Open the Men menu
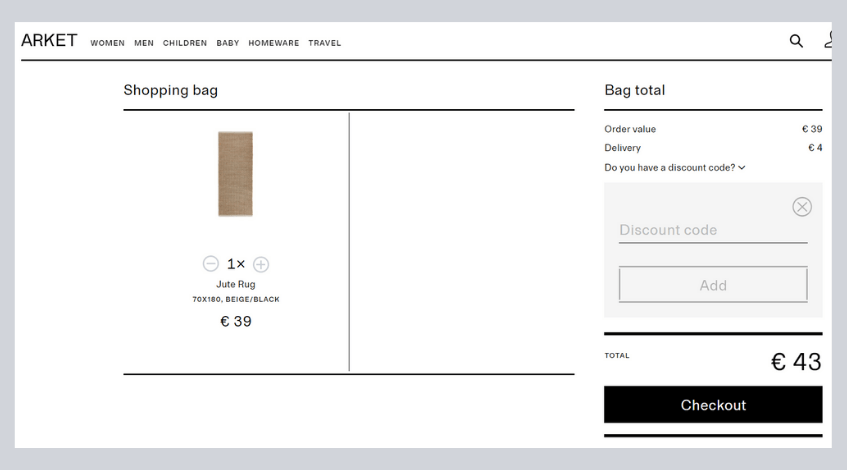This screenshot has width=847, height=470. click(144, 43)
